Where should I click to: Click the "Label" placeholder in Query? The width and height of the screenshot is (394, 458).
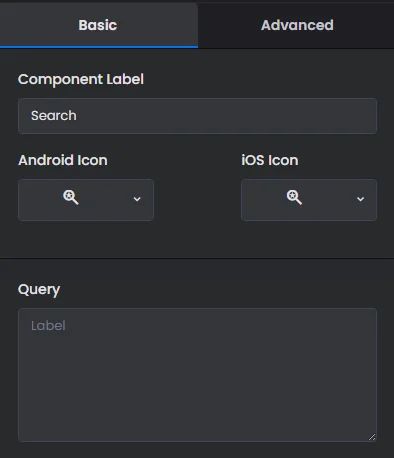48,326
